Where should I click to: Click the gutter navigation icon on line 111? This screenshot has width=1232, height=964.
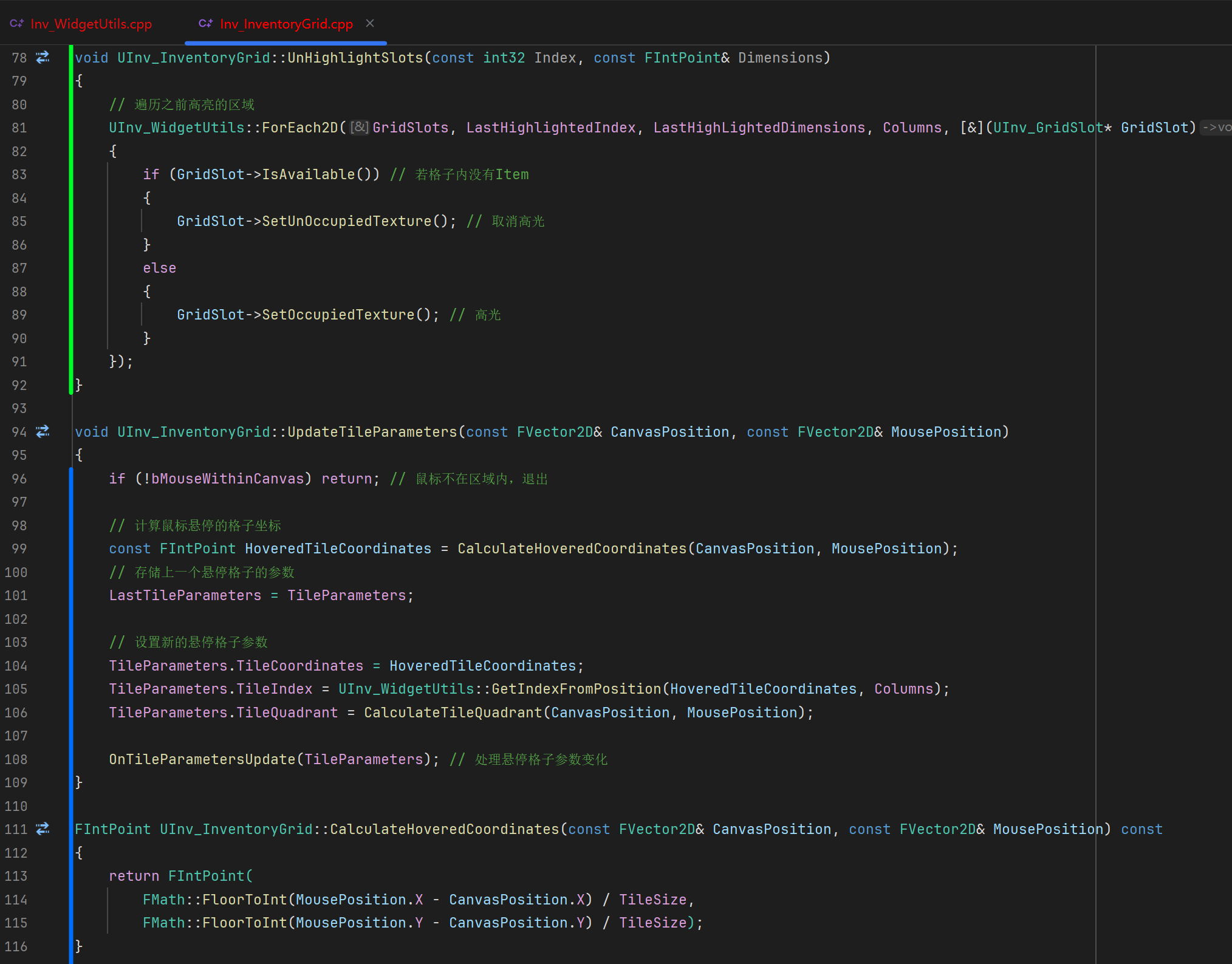coord(43,829)
